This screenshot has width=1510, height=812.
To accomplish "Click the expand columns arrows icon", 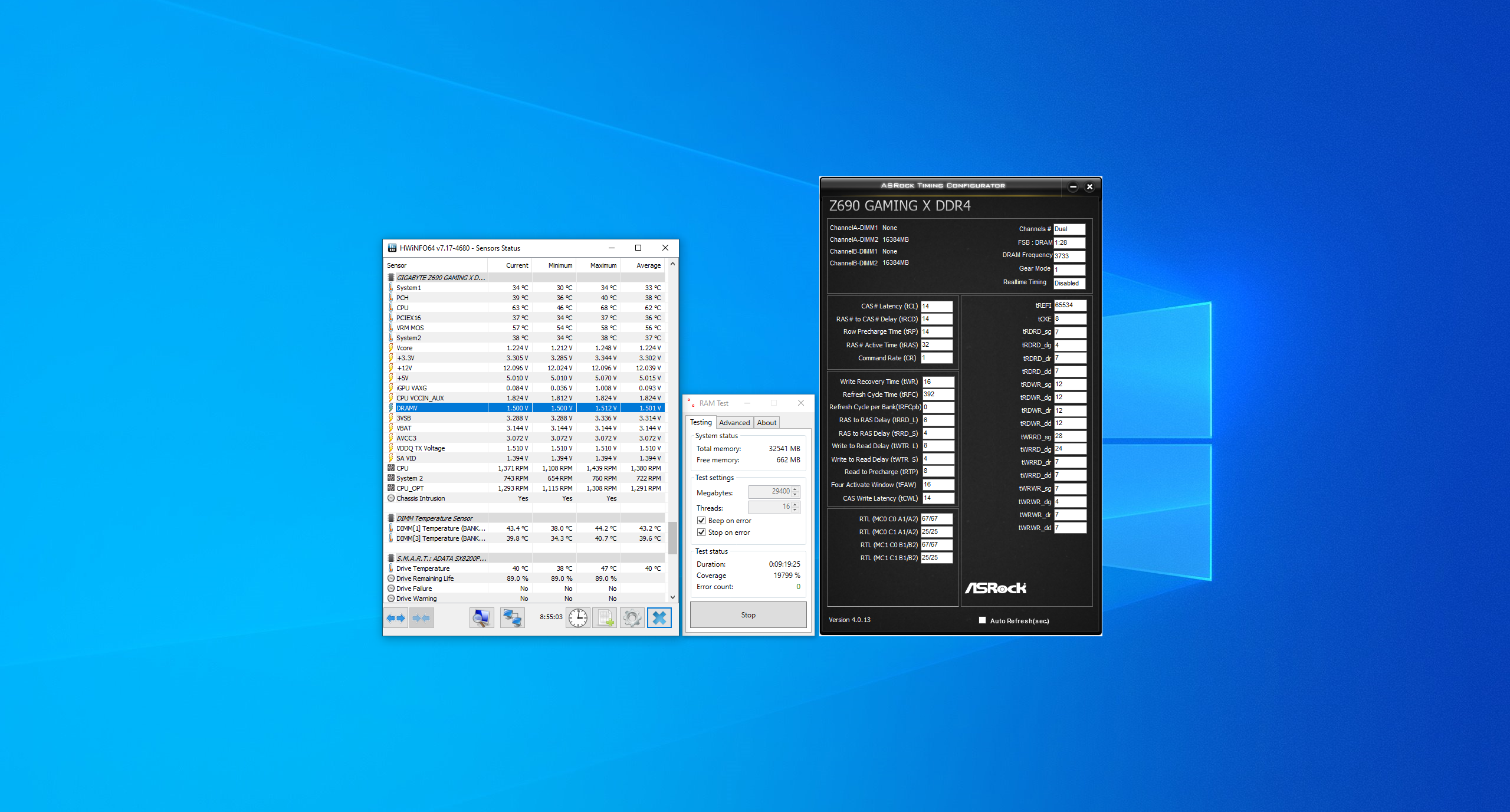I will point(396,618).
